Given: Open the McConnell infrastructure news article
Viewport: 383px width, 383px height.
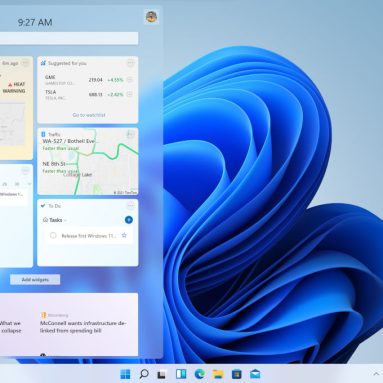Looking at the screenshot, I should click(x=83, y=327).
